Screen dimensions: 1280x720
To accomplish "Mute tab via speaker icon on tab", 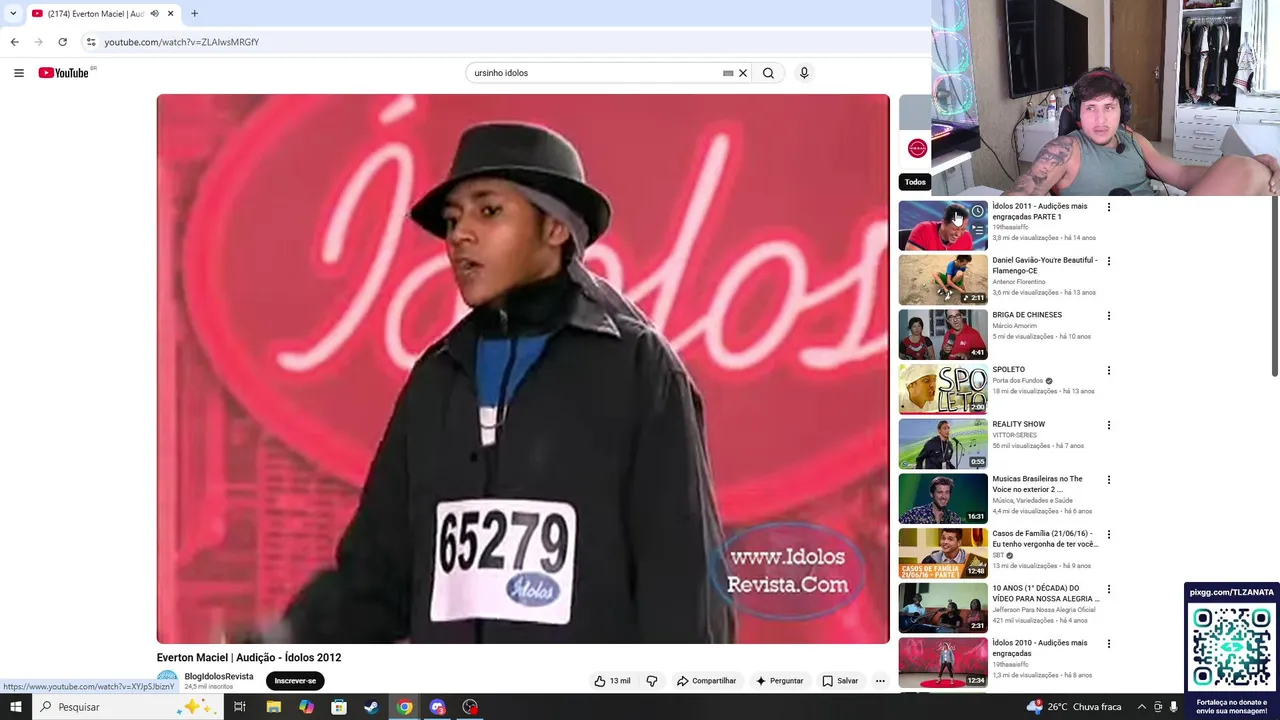I will pyautogui.click(x=154, y=14).
